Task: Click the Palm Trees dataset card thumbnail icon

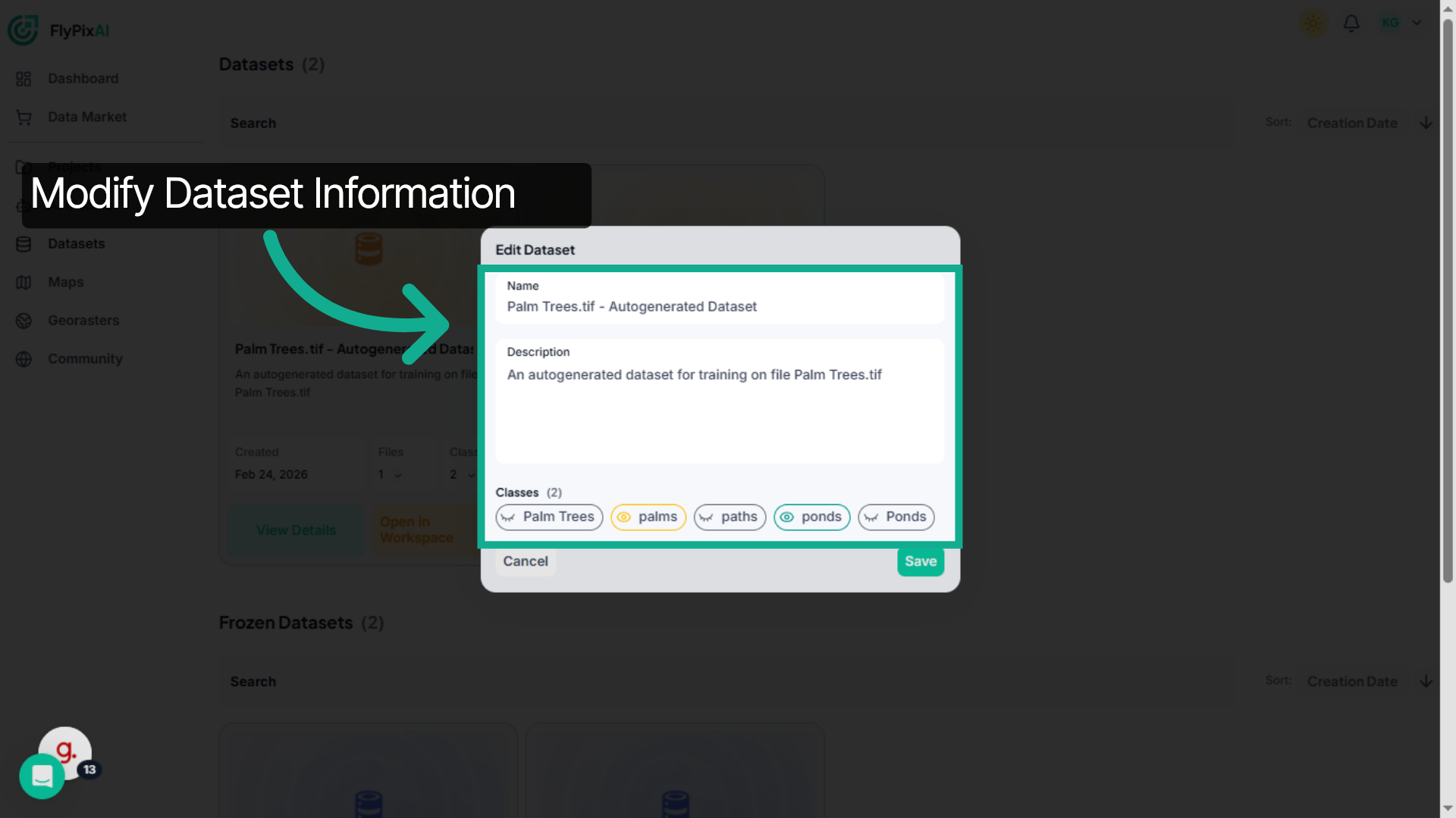Action: (x=369, y=249)
